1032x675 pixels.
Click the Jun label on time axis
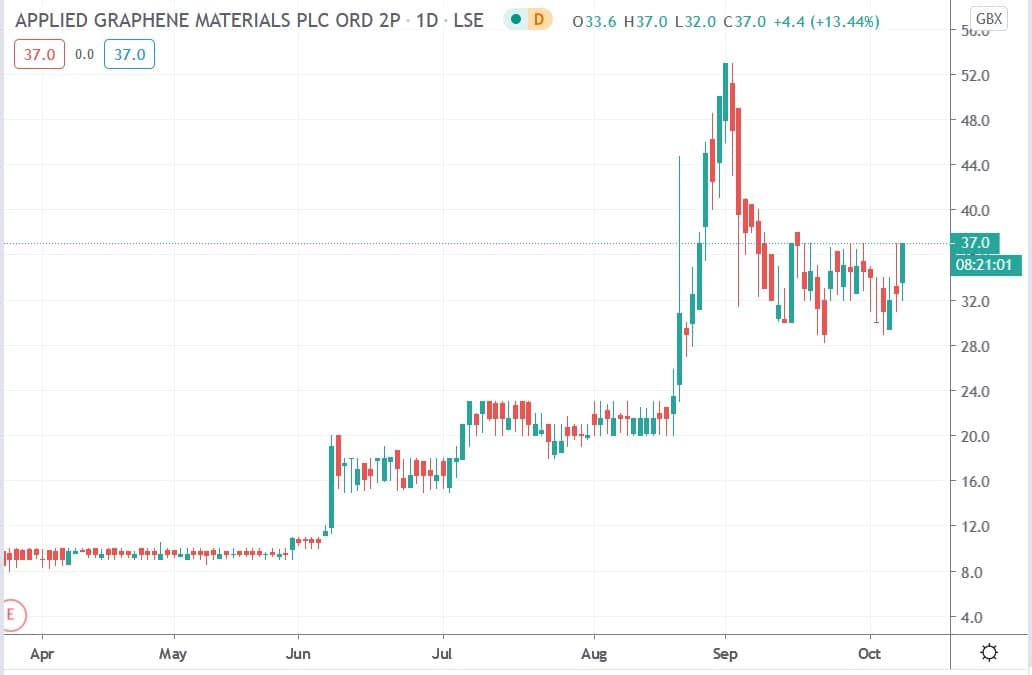(298, 653)
